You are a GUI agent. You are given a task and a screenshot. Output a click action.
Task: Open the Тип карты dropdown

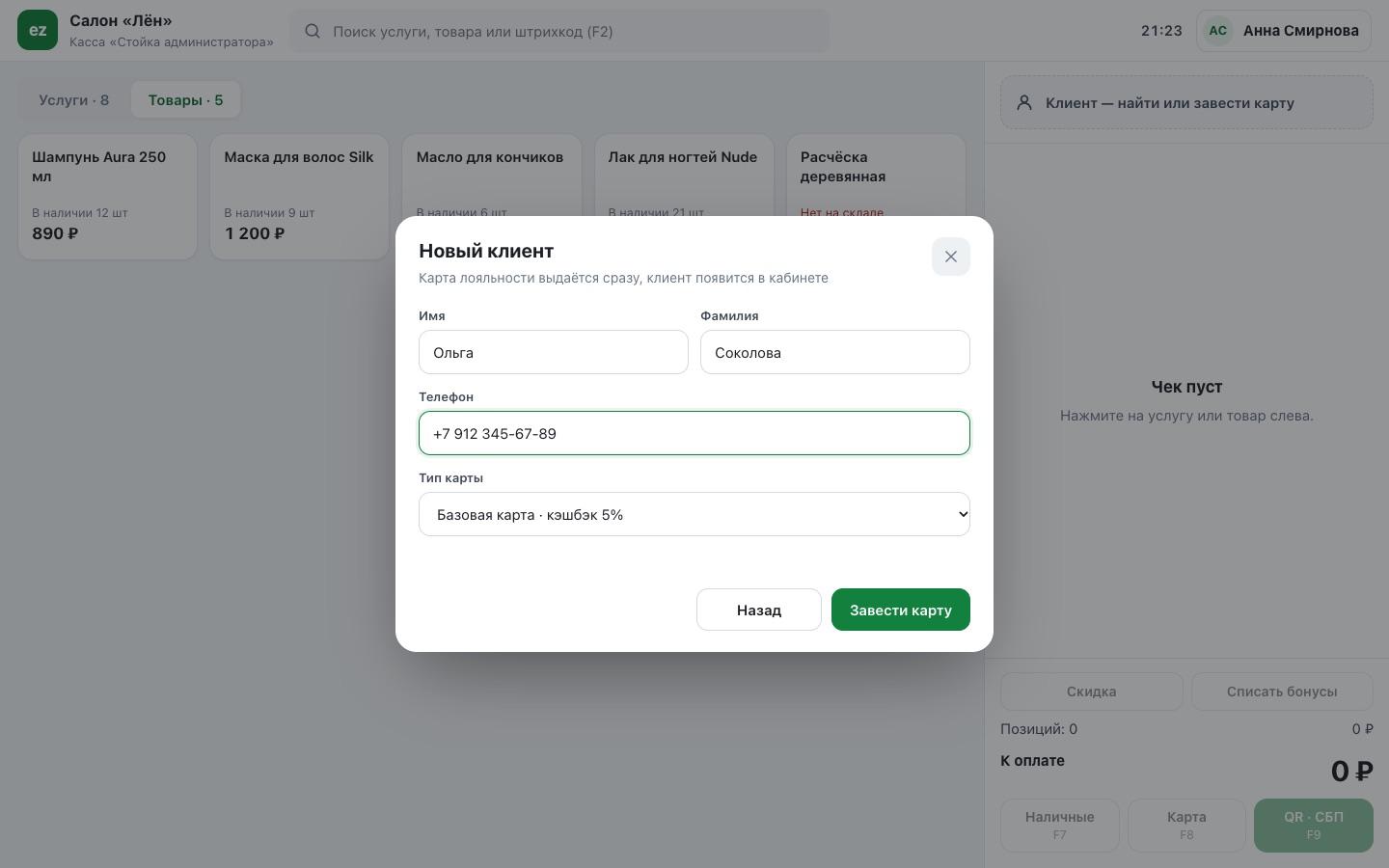pyautogui.click(x=694, y=514)
